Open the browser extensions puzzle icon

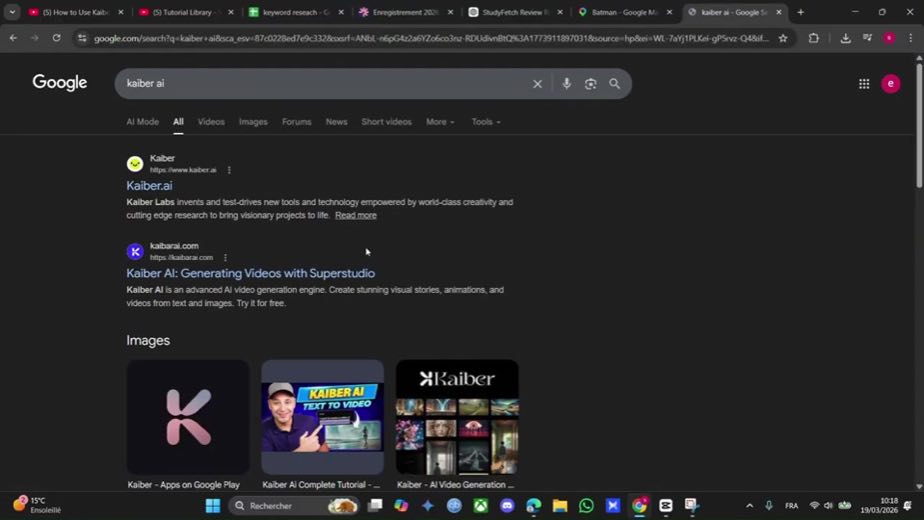pyautogui.click(x=814, y=38)
